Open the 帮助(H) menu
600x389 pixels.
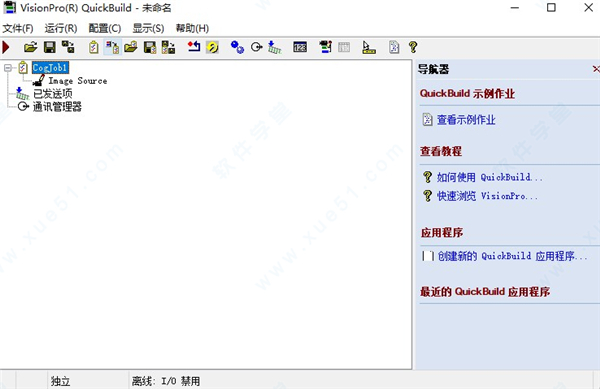coord(192,28)
